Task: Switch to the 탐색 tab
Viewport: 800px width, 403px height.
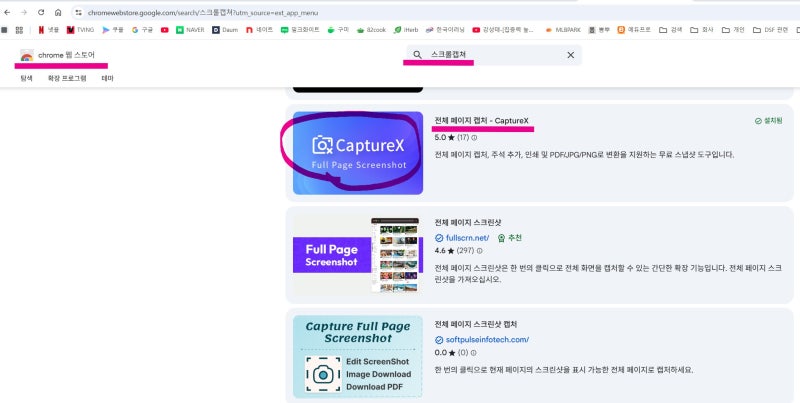Action: (x=27, y=78)
